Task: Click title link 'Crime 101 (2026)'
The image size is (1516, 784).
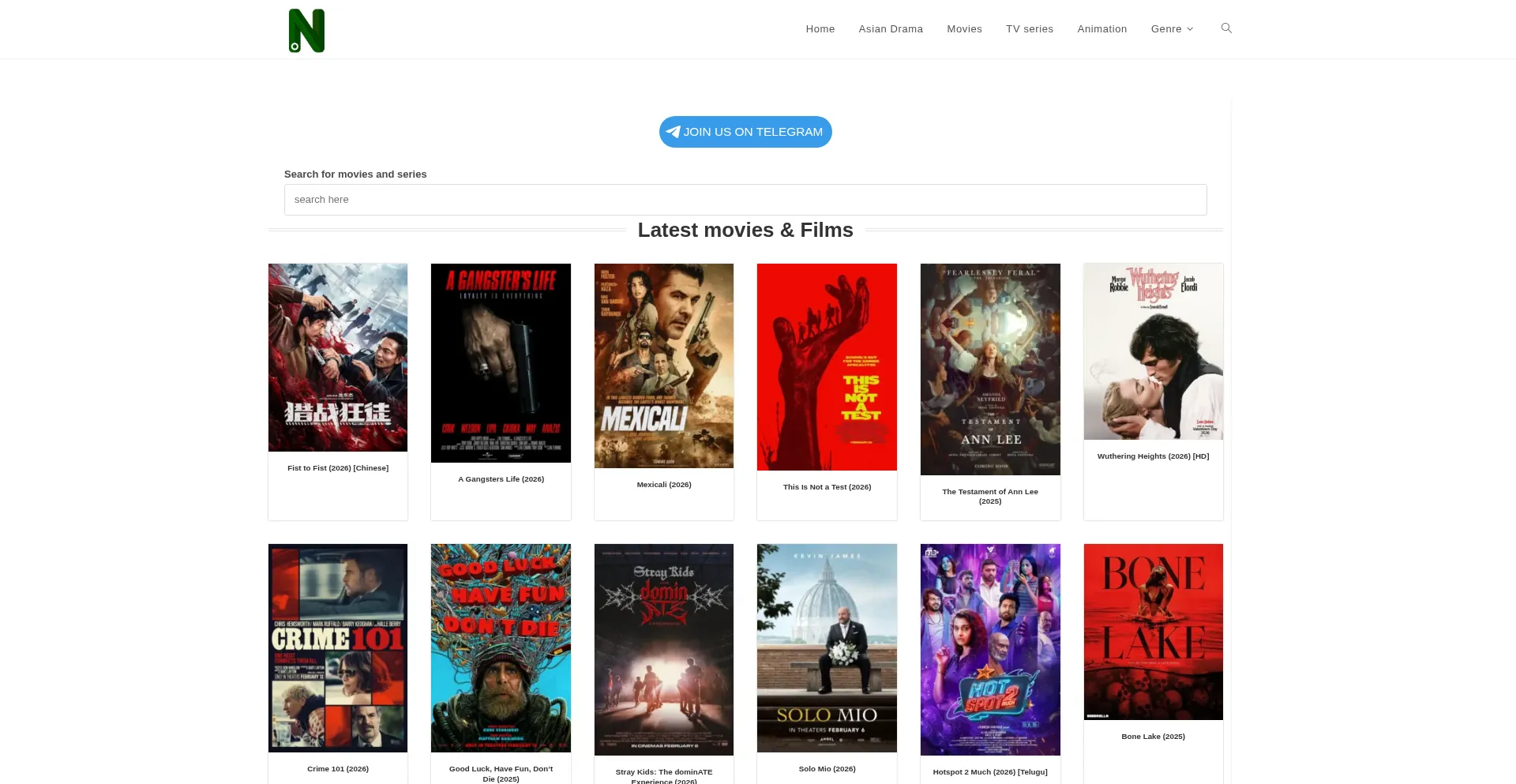Action: 338,769
